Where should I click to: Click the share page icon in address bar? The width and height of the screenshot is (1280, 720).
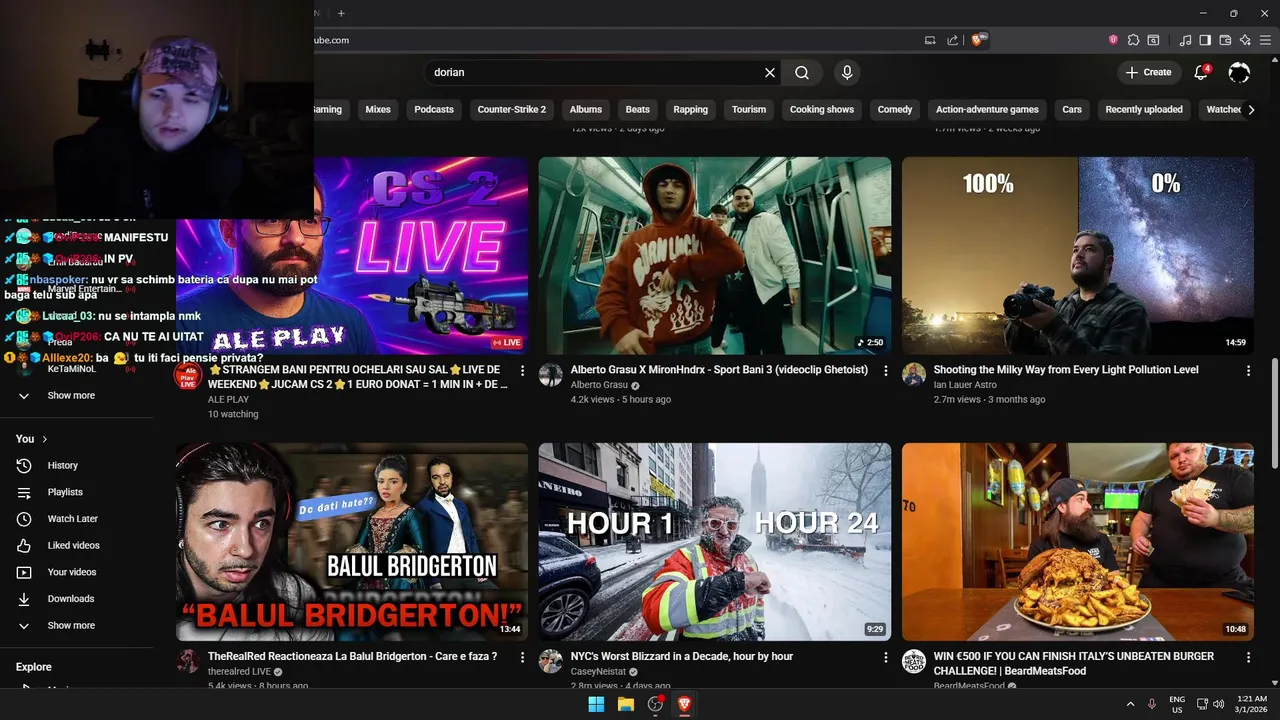coord(953,40)
